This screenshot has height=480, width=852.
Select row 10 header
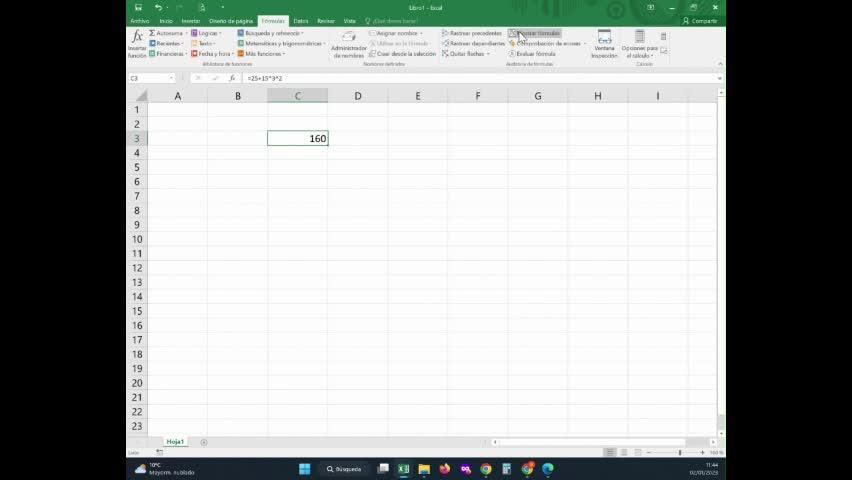(137, 239)
